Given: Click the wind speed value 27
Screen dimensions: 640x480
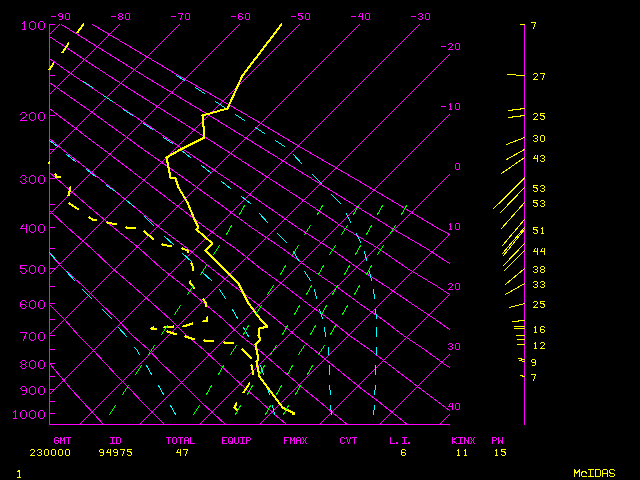Looking at the screenshot, I should coord(538,77).
